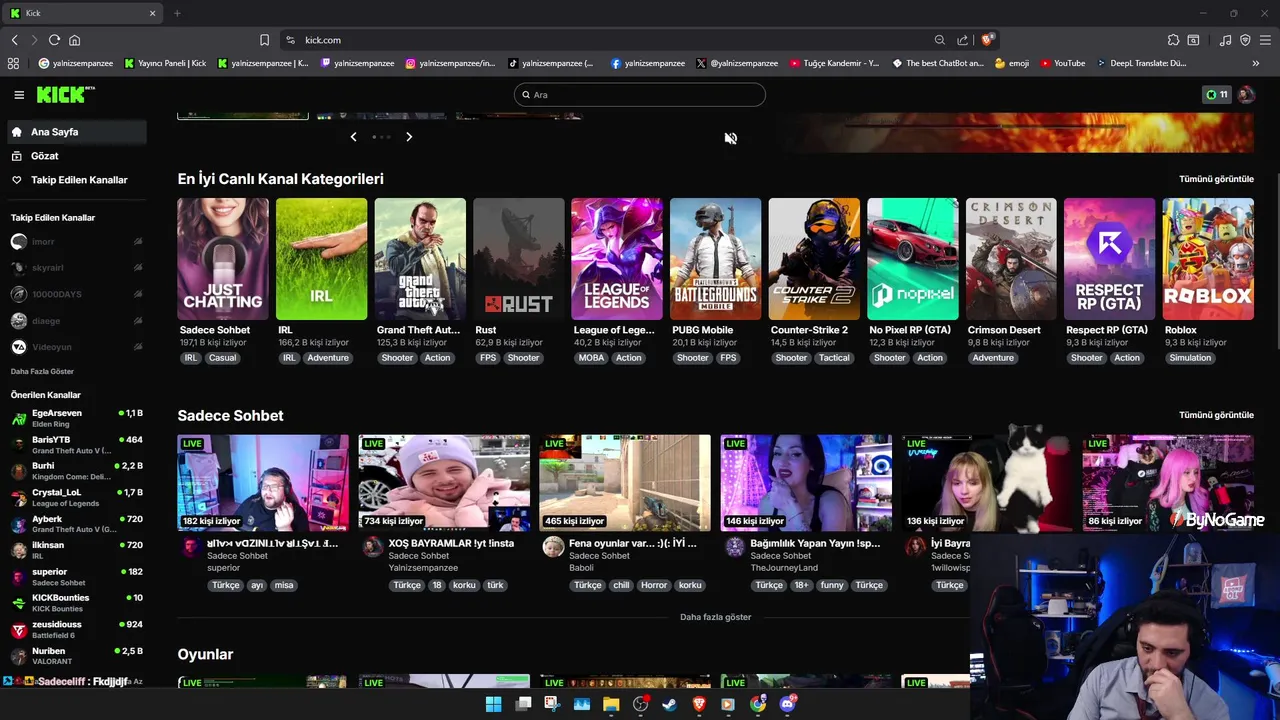Open the Brave VPN shield icon
The height and width of the screenshot is (720, 1280).
coord(1245,40)
